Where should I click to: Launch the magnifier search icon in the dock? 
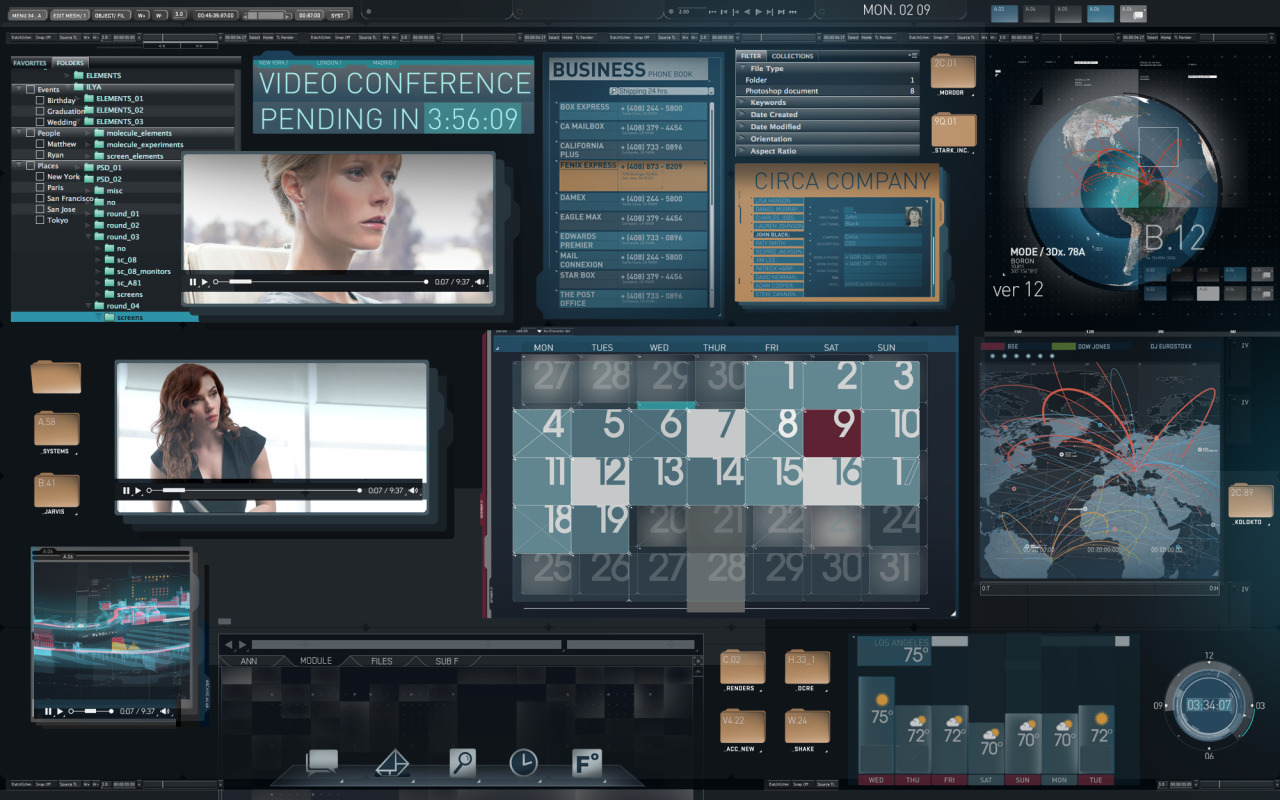point(462,762)
